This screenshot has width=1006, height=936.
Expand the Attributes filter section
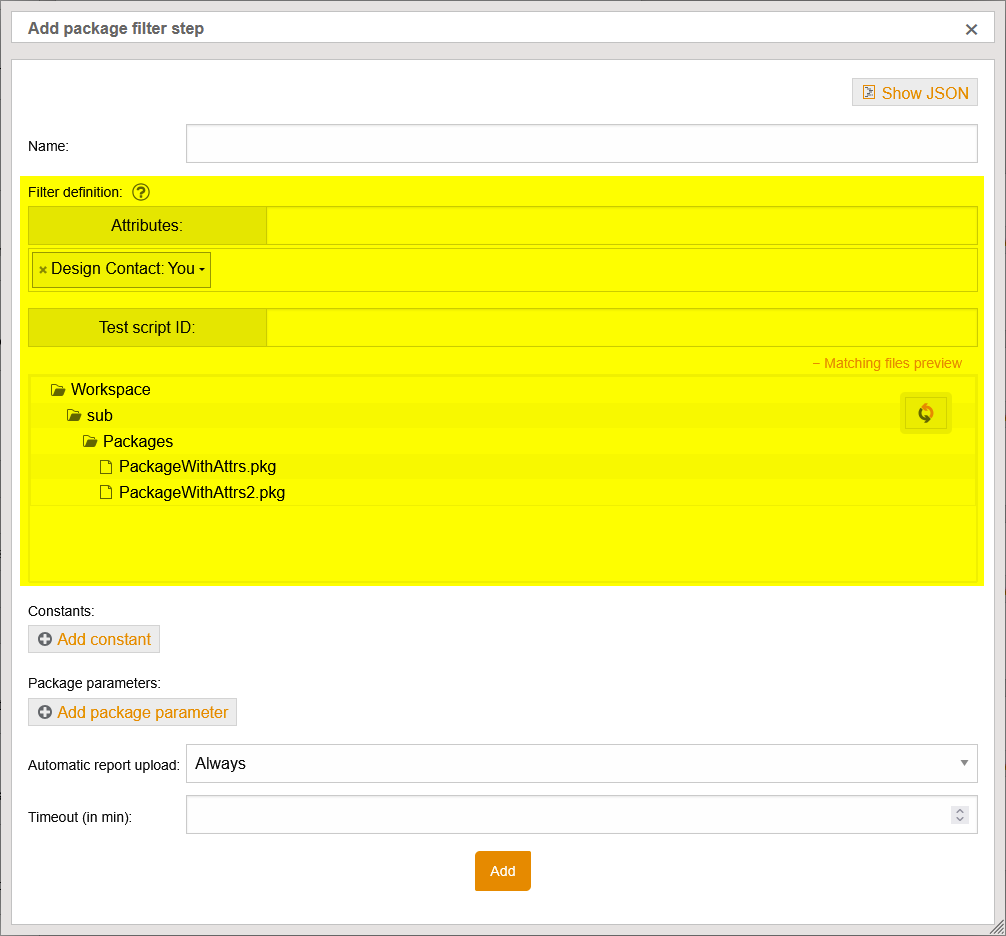[x=147, y=225]
